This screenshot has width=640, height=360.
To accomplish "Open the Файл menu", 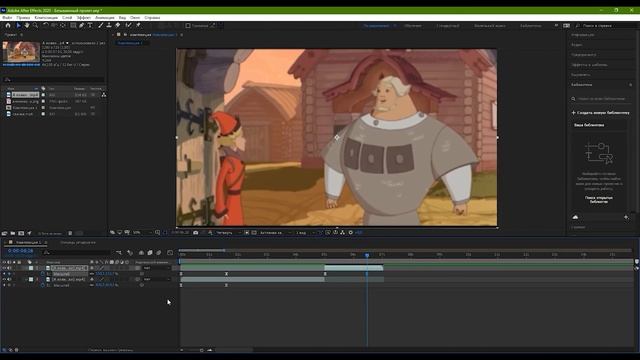I will [x=7, y=18].
